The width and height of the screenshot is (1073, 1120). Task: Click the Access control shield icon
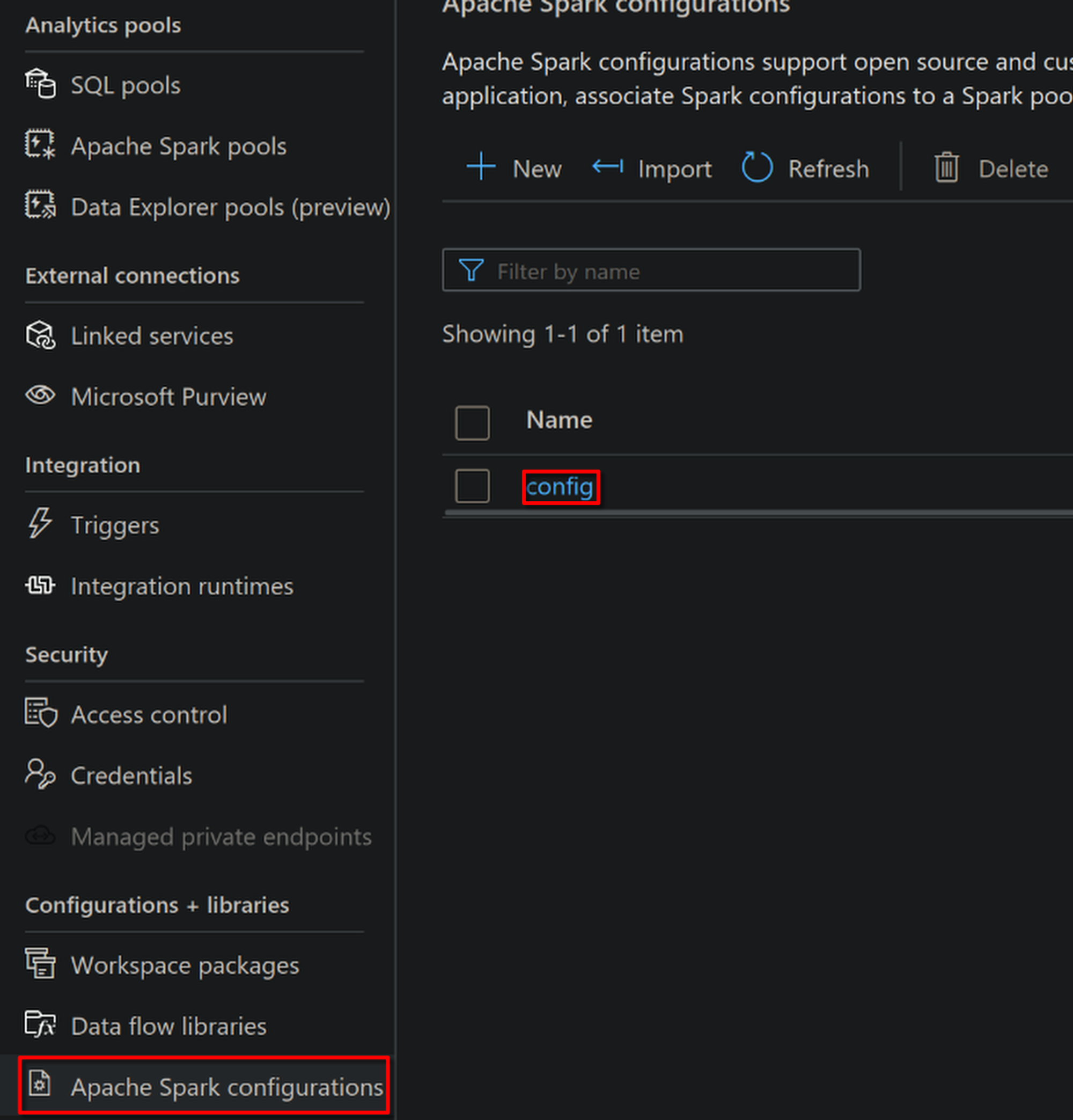tap(40, 714)
